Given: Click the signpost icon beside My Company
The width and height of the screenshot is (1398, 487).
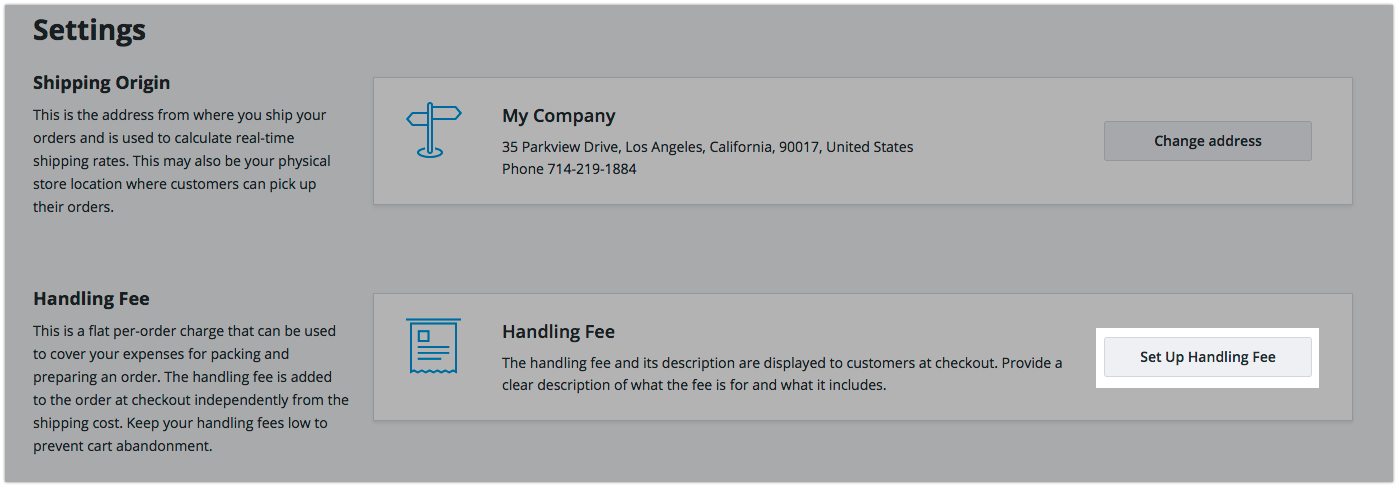Looking at the screenshot, I should [433, 131].
